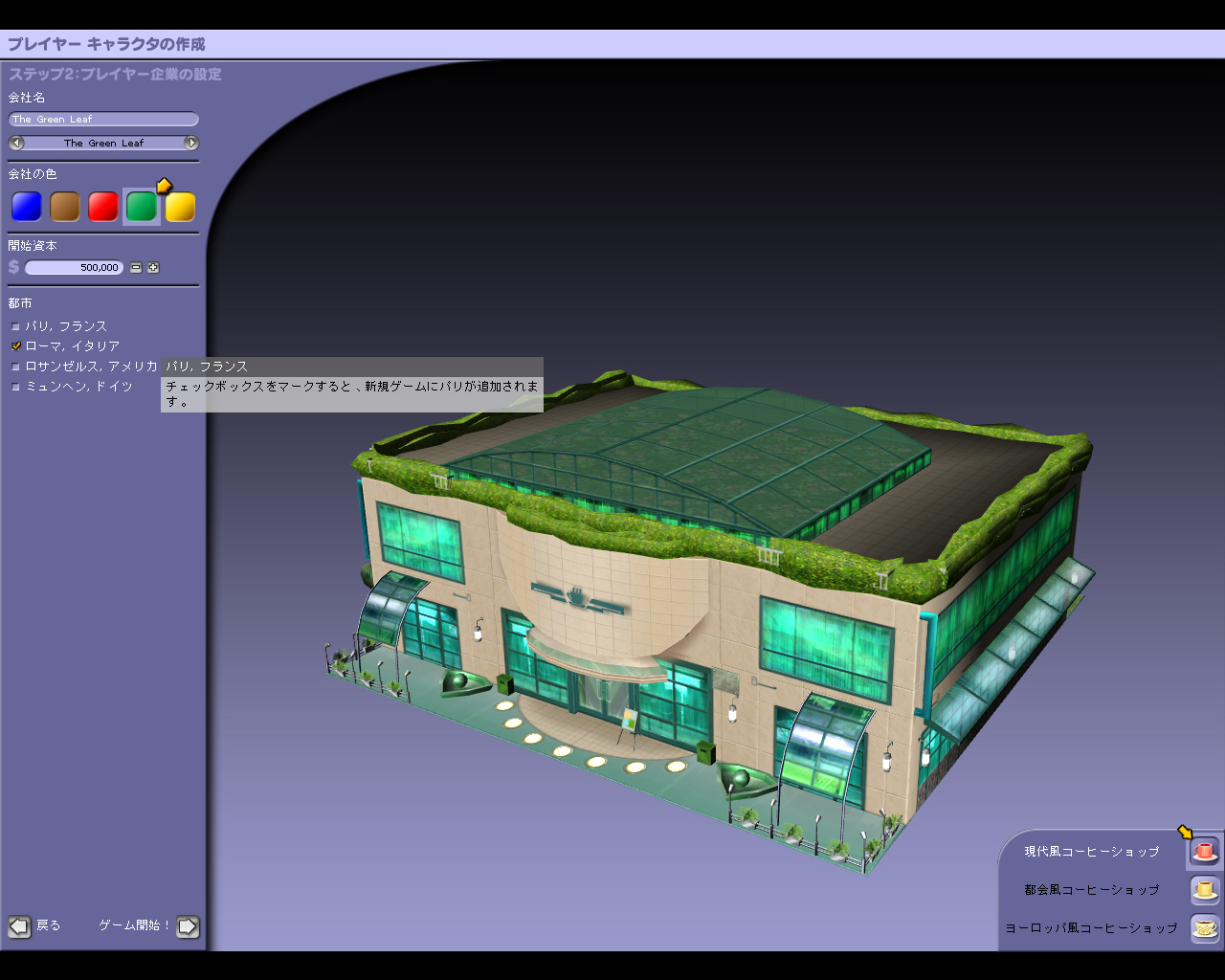
Task: Click the ローマ, イタリア city label
Action: point(73,346)
